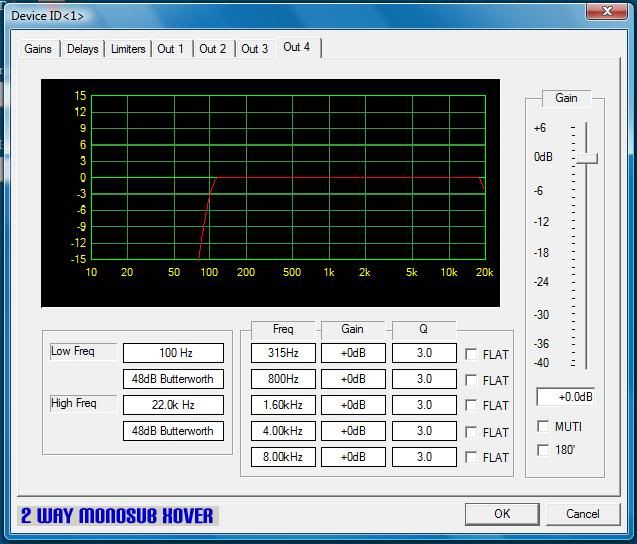The height and width of the screenshot is (544, 637).
Task: Click the gain slider track at -18
Action: coord(587,253)
